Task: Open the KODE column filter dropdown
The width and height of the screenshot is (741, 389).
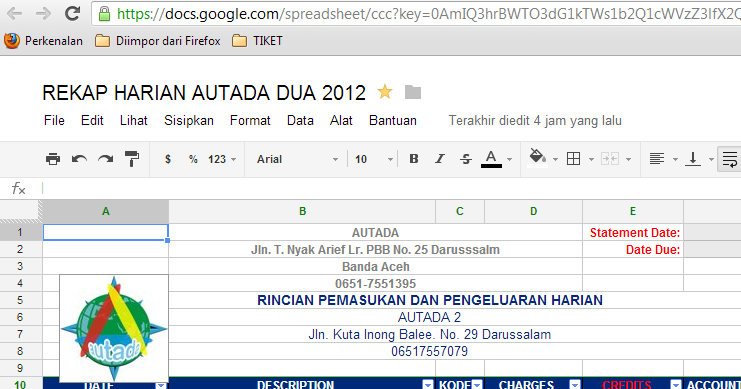Action: (477, 384)
